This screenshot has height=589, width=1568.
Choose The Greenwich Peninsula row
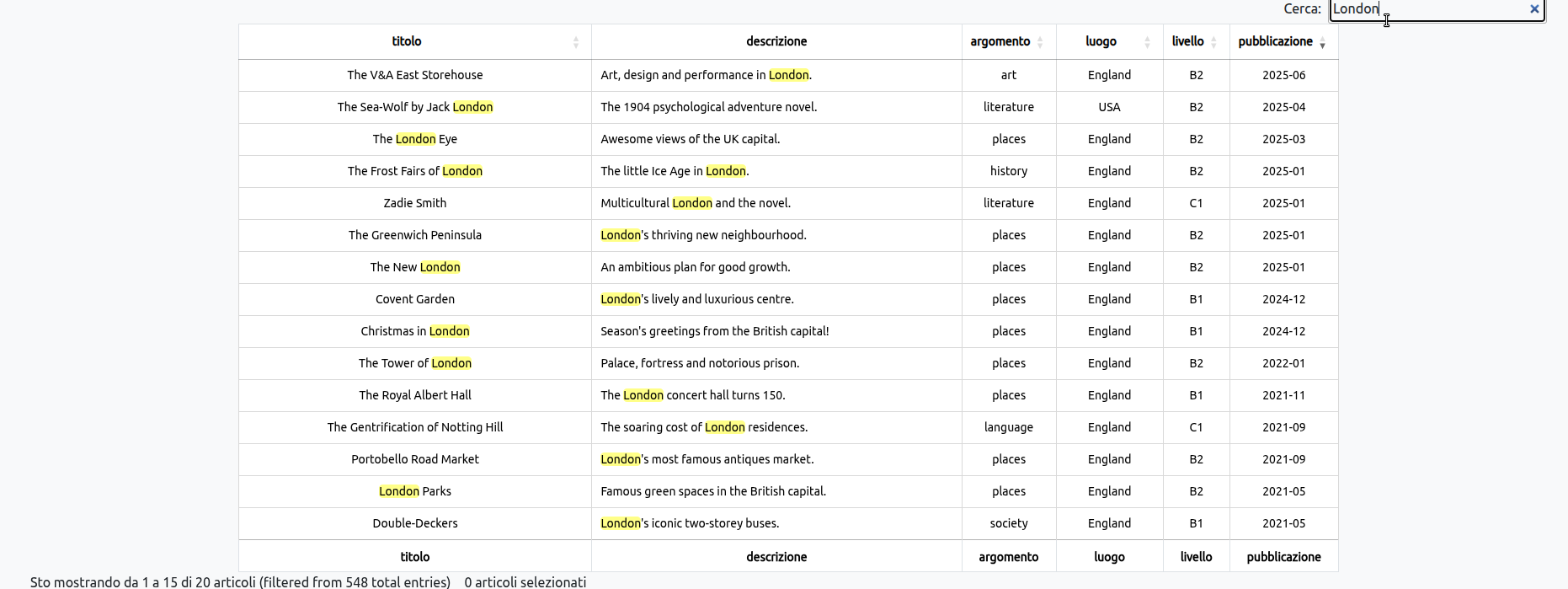tap(414, 235)
